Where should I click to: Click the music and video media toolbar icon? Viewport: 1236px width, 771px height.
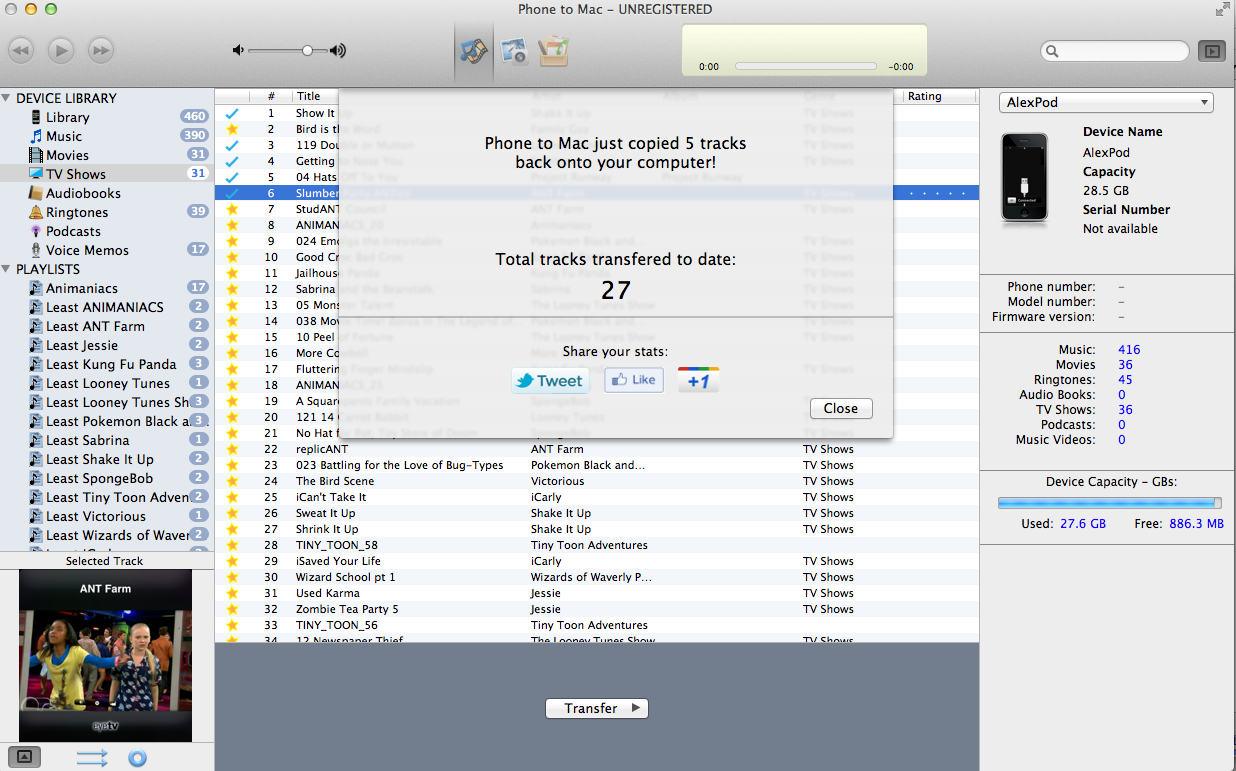[x=473, y=51]
